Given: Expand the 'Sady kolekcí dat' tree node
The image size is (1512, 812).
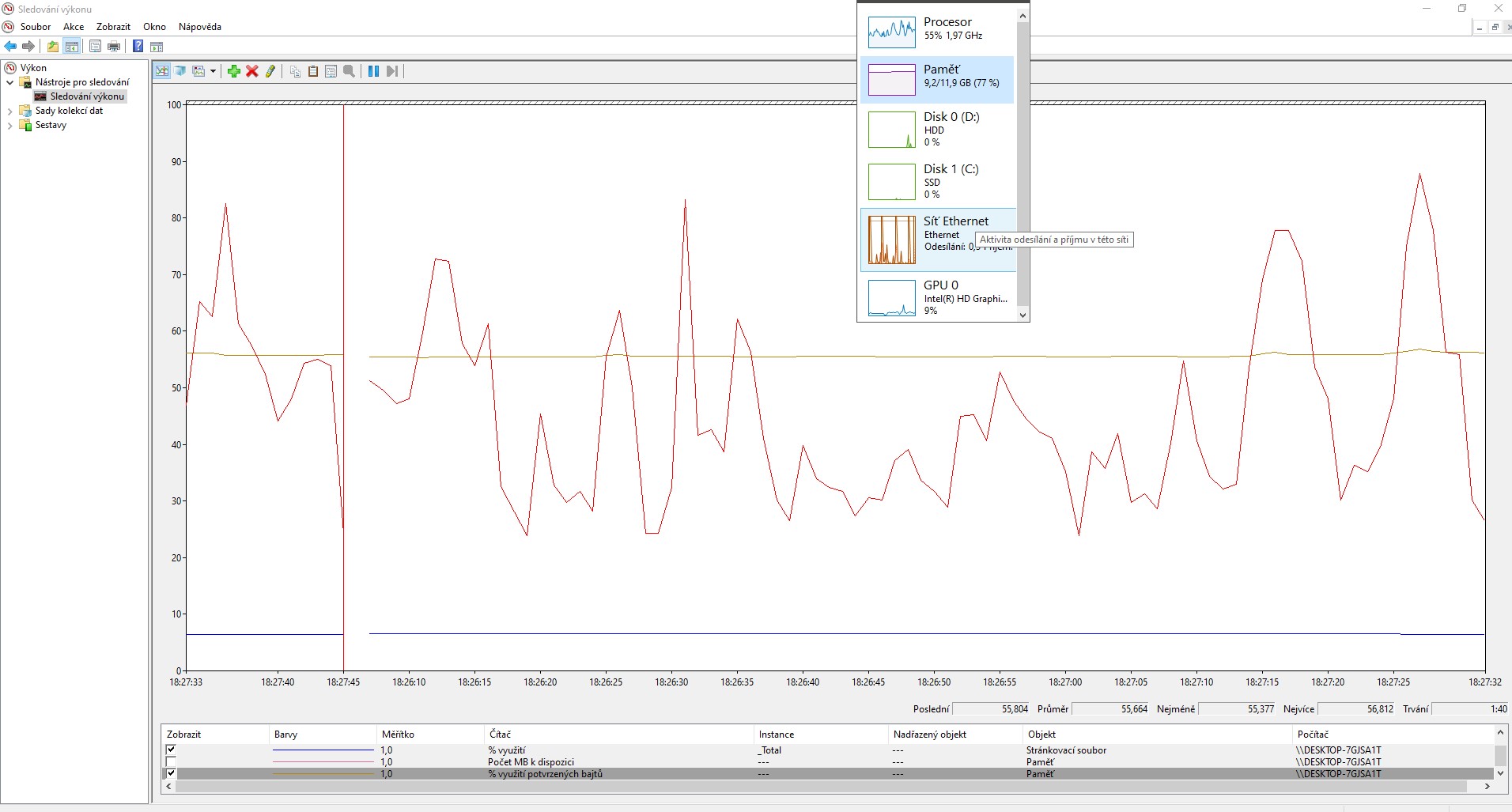Looking at the screenshot, I should tap(10, 111).
